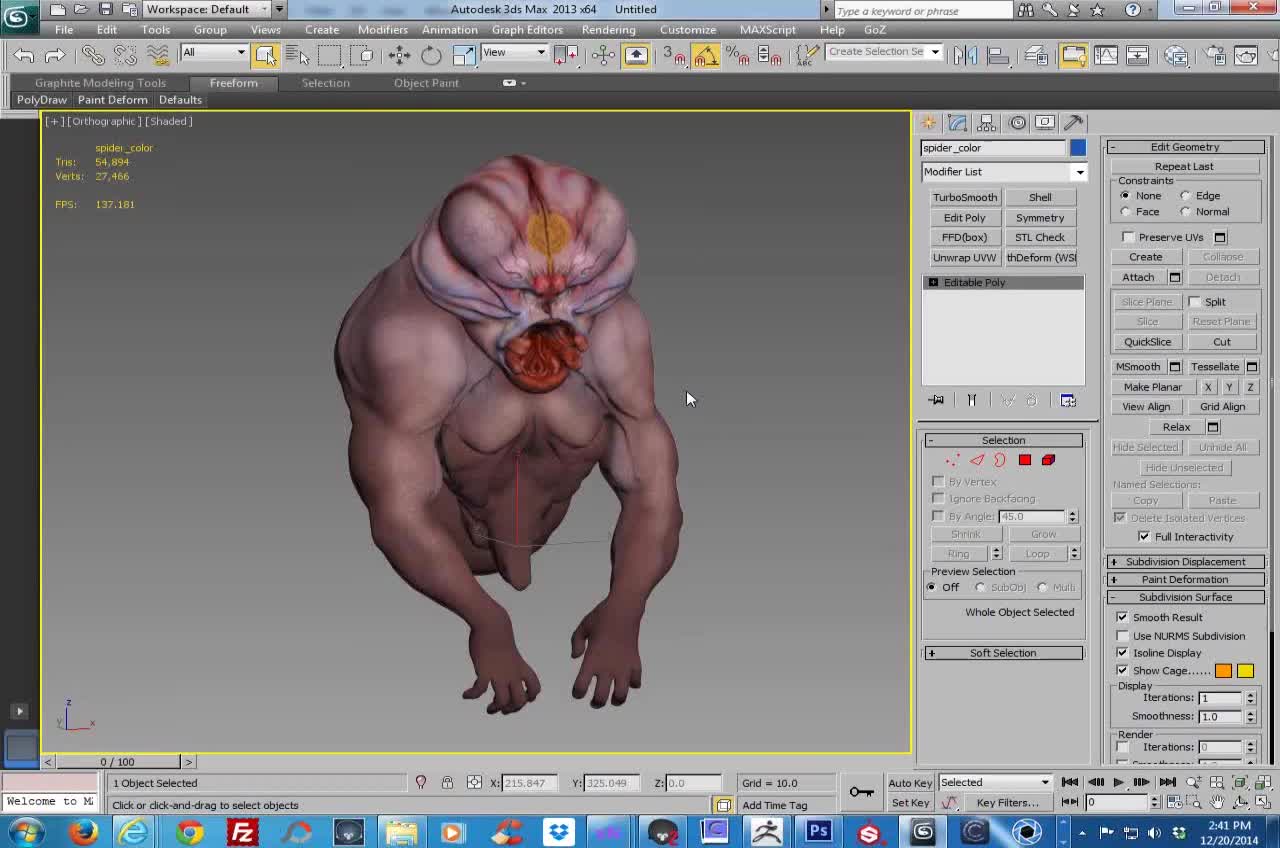Image resolution: width=1280 pixels, height=848 pixels.
Task: Select the Edge constraint radio button
Action: pos(1186,196)
